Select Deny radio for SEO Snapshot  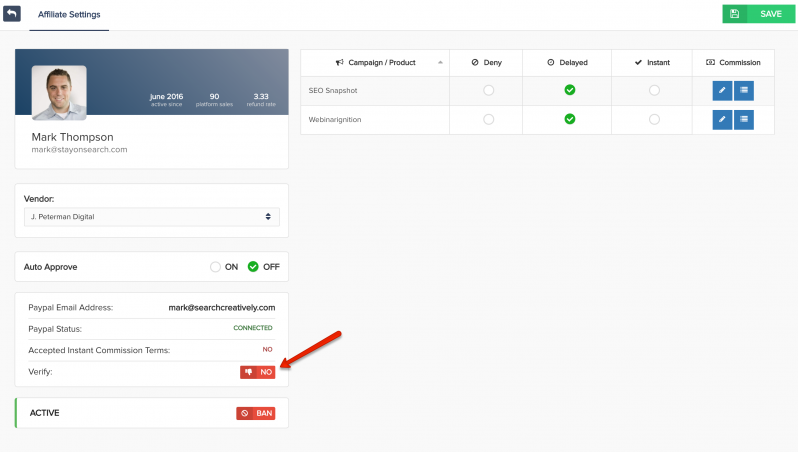[488, 91]
